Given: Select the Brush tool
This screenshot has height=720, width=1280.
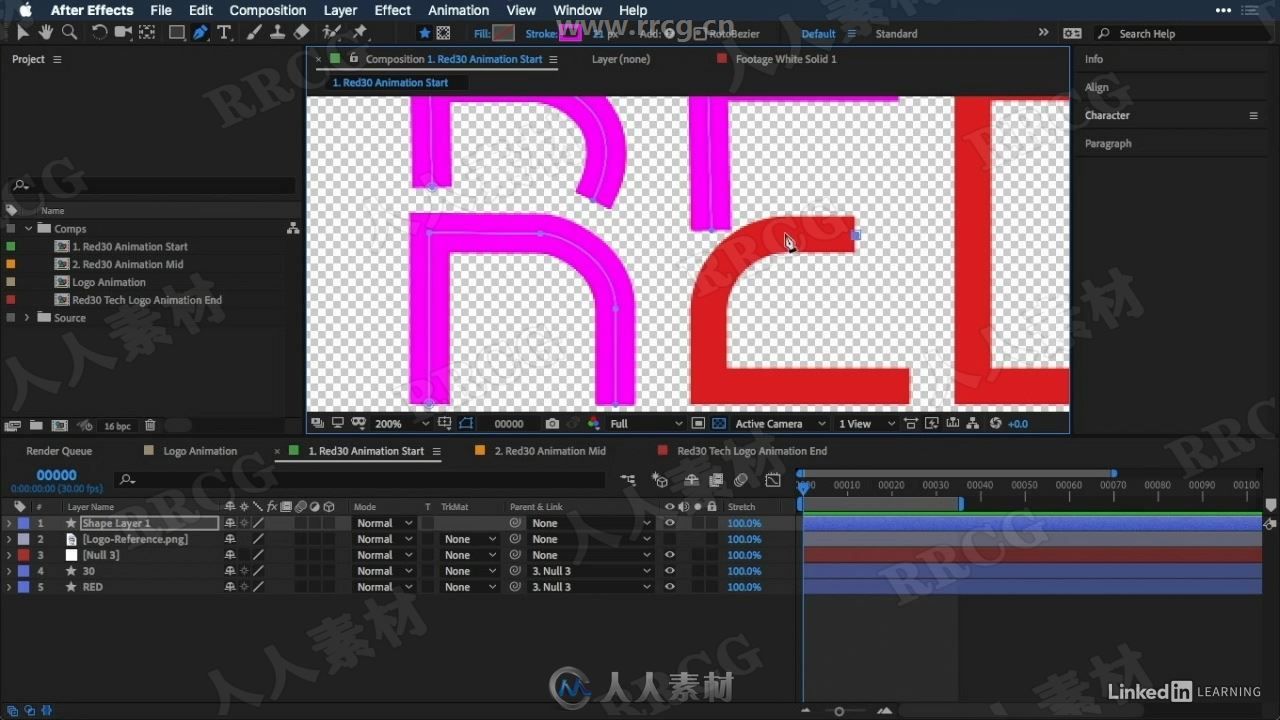Looking at the screenshot, I should 254,33.
